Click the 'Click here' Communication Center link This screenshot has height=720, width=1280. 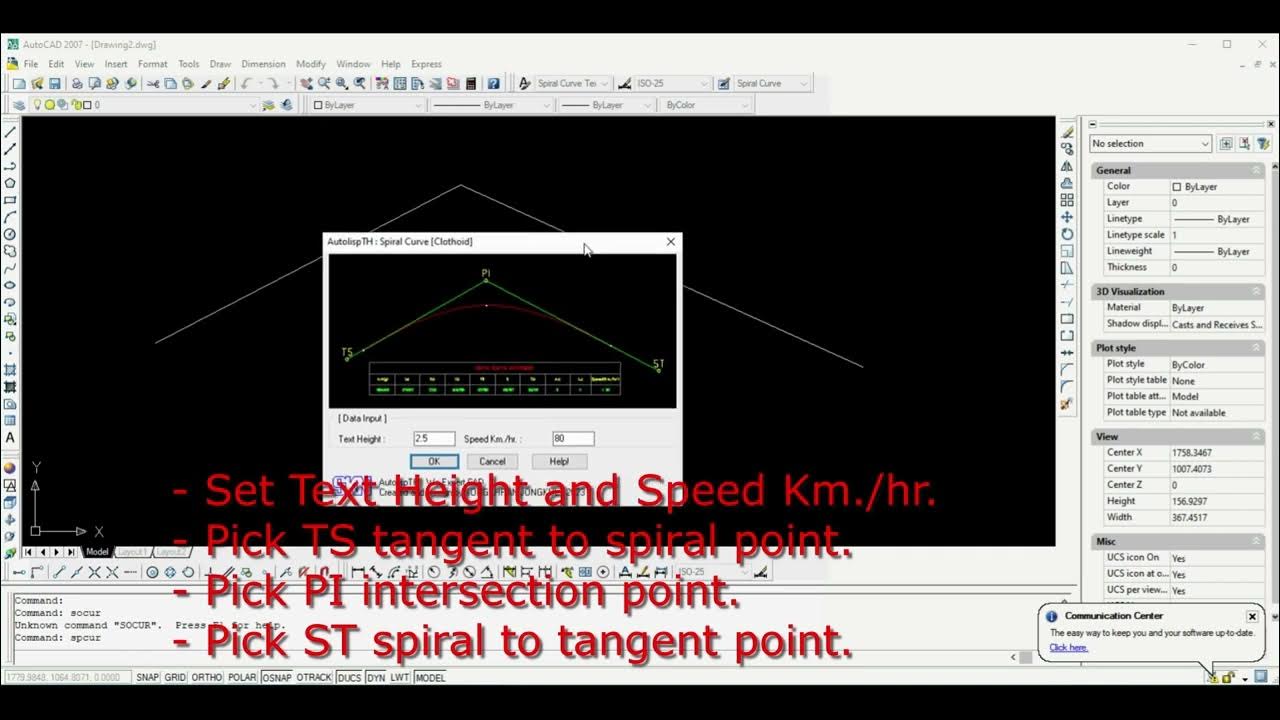tap(1068, 647)
